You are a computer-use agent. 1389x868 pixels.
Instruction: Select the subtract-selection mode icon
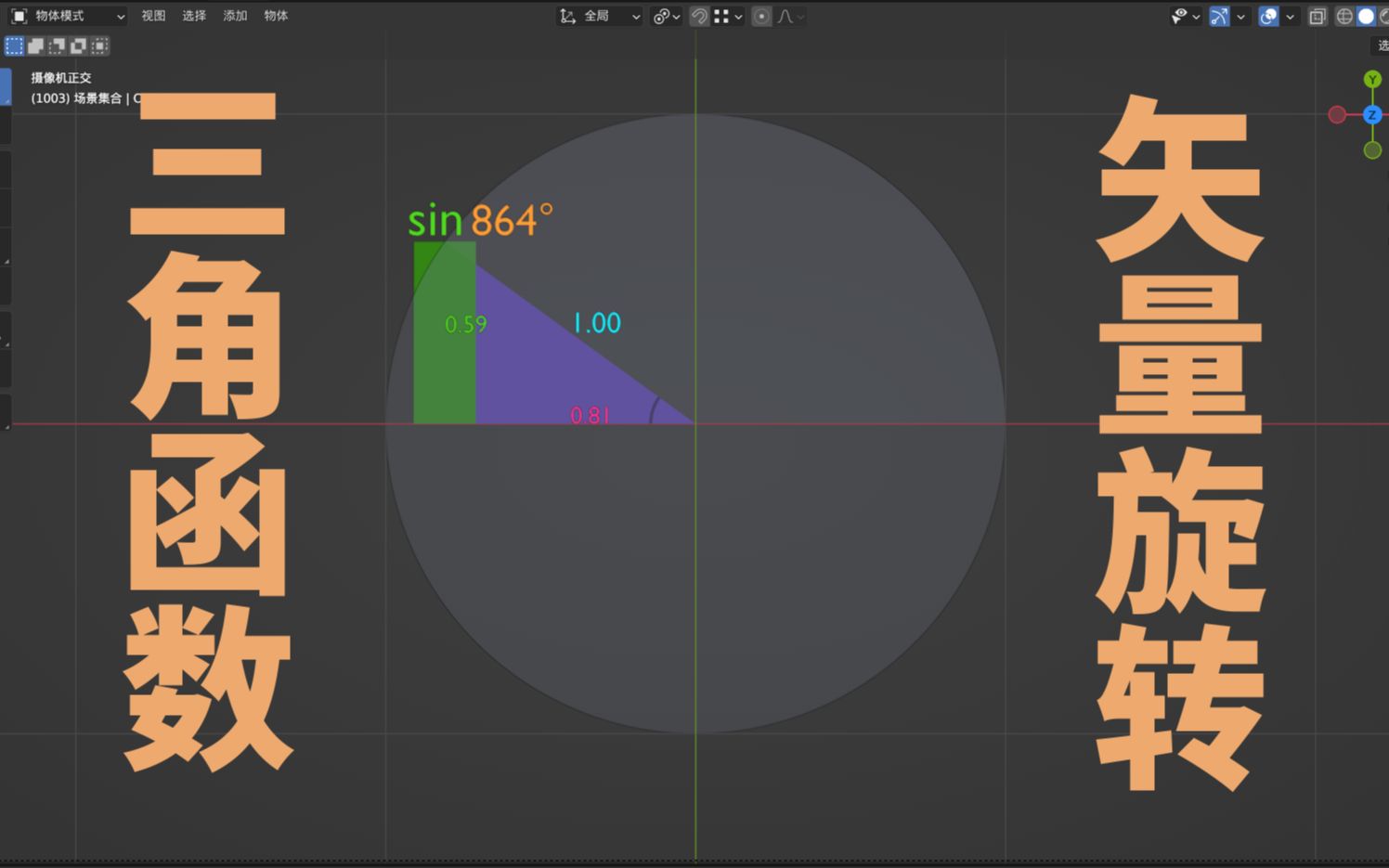click(x=57, y=45)
